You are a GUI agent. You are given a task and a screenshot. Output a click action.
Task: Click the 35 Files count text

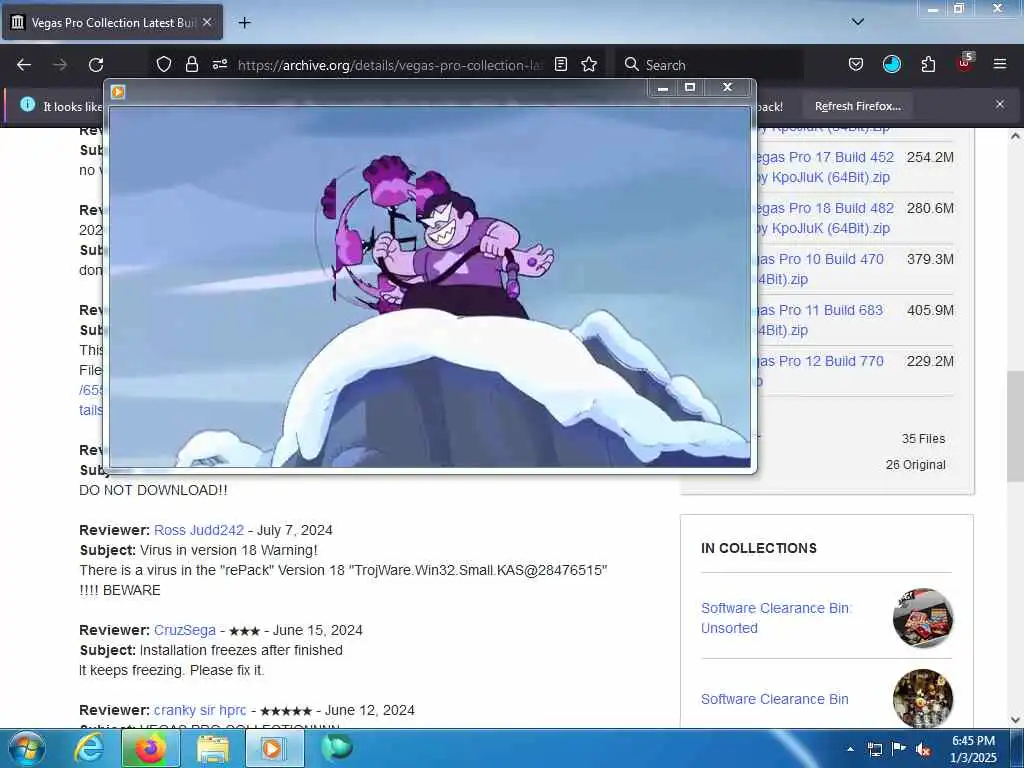click(x=923, y=439)
